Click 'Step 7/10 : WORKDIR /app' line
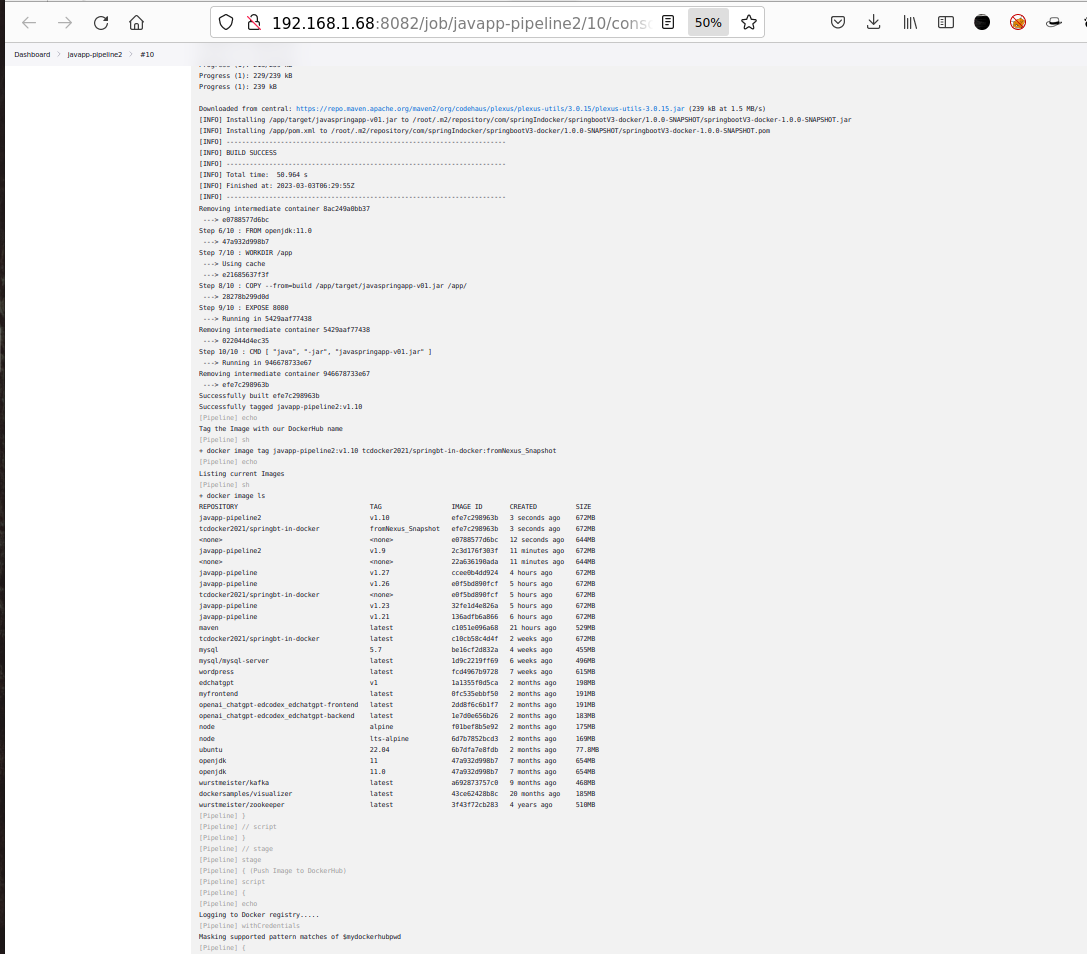This screenshot has width=1087, height=954. point(245,252)
